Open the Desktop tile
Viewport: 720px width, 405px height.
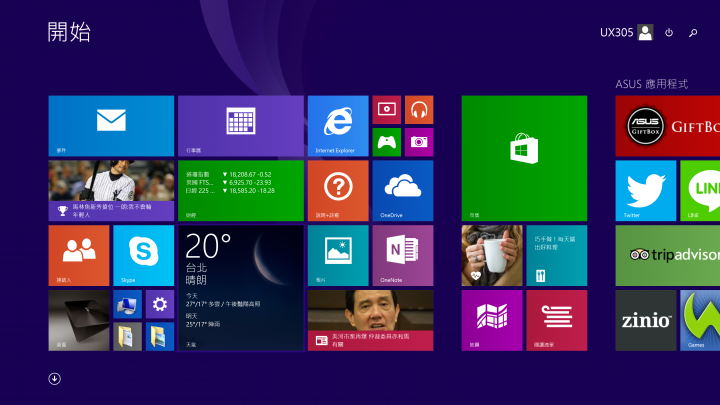coord(79,320)
